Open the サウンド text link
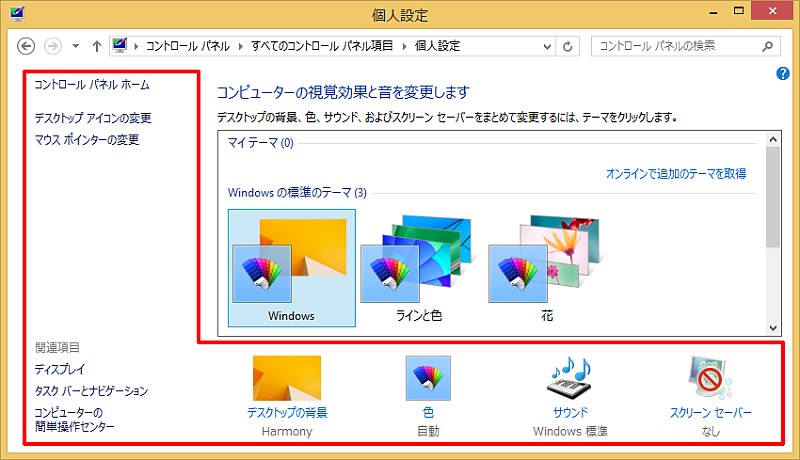 [570, 413]
